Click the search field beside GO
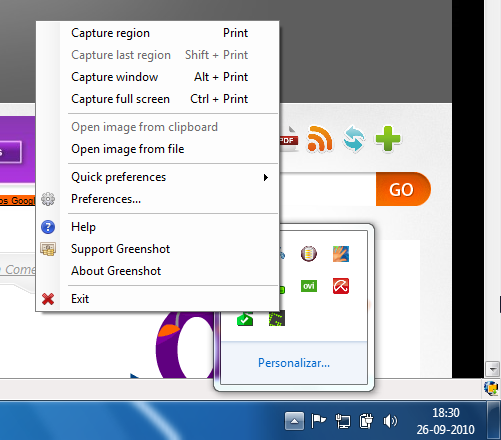 coord(328,189)
